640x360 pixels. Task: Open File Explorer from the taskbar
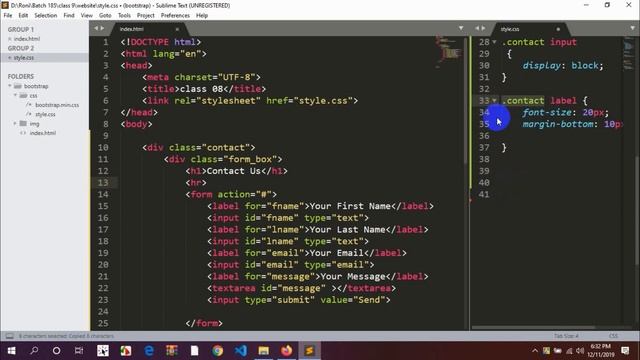coord(264,351)
